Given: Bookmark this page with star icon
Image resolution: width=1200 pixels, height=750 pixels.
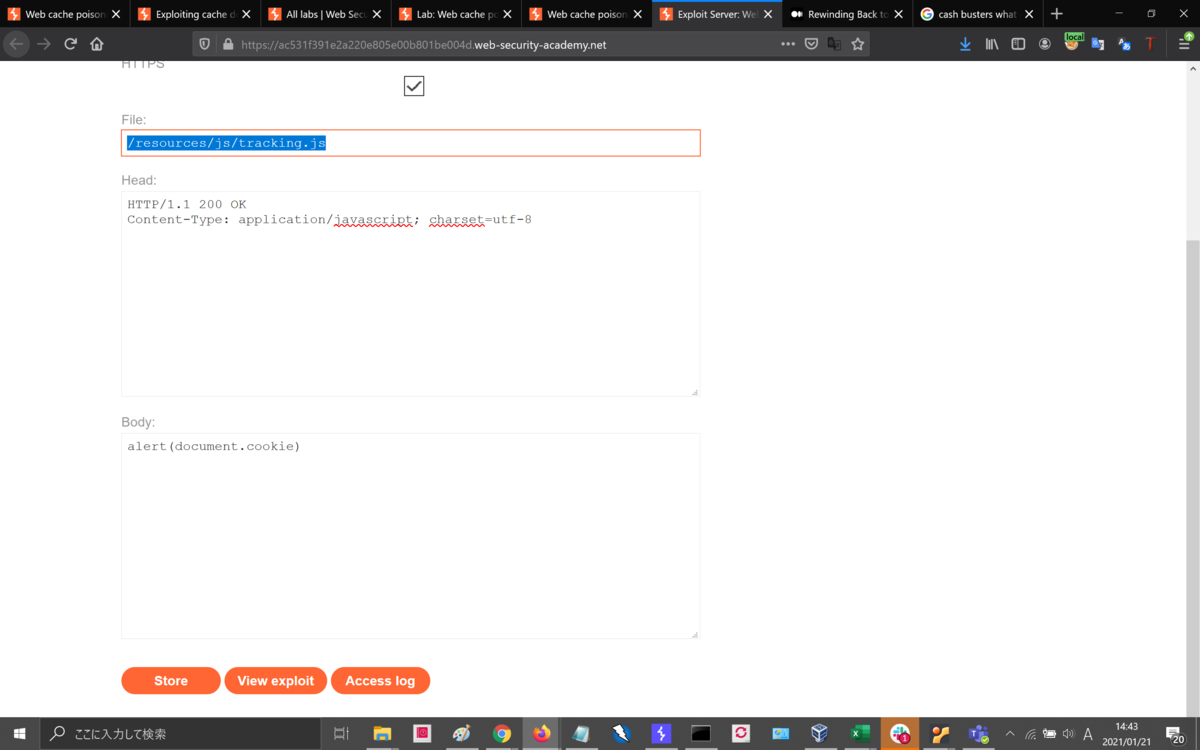Looking at the screenshot, I should point(857,44).
